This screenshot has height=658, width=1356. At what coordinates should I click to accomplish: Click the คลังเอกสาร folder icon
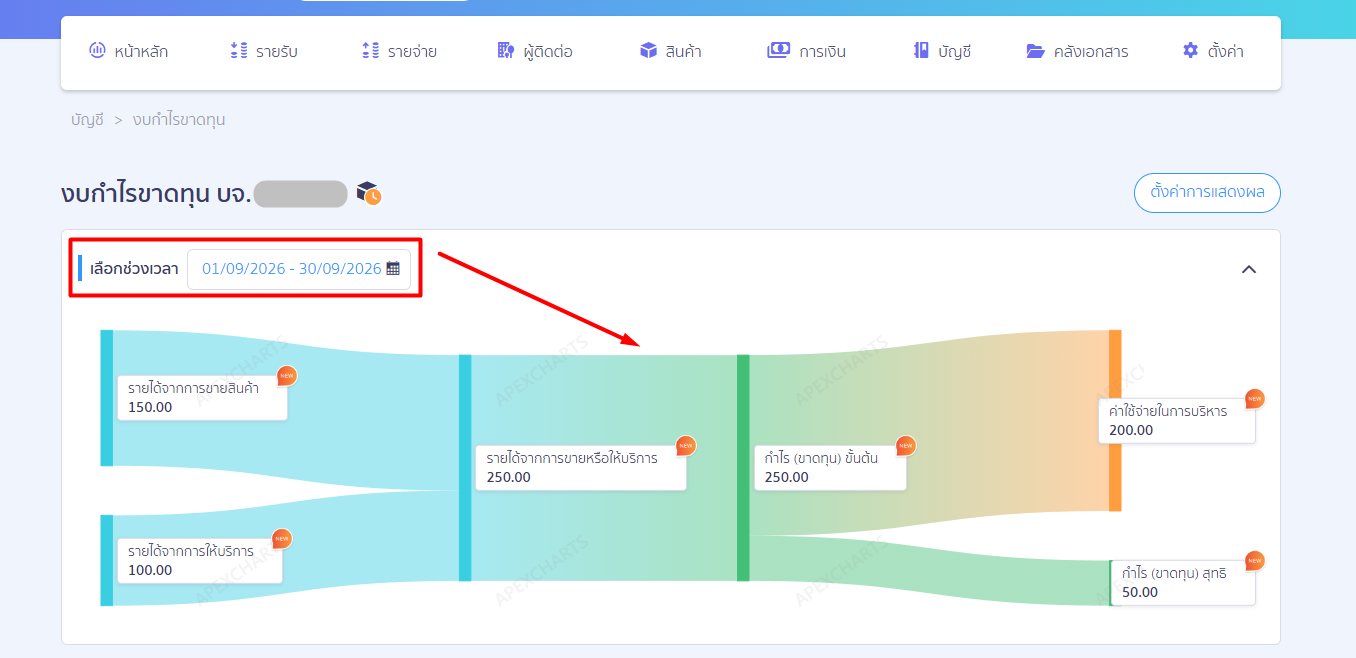1036,51
